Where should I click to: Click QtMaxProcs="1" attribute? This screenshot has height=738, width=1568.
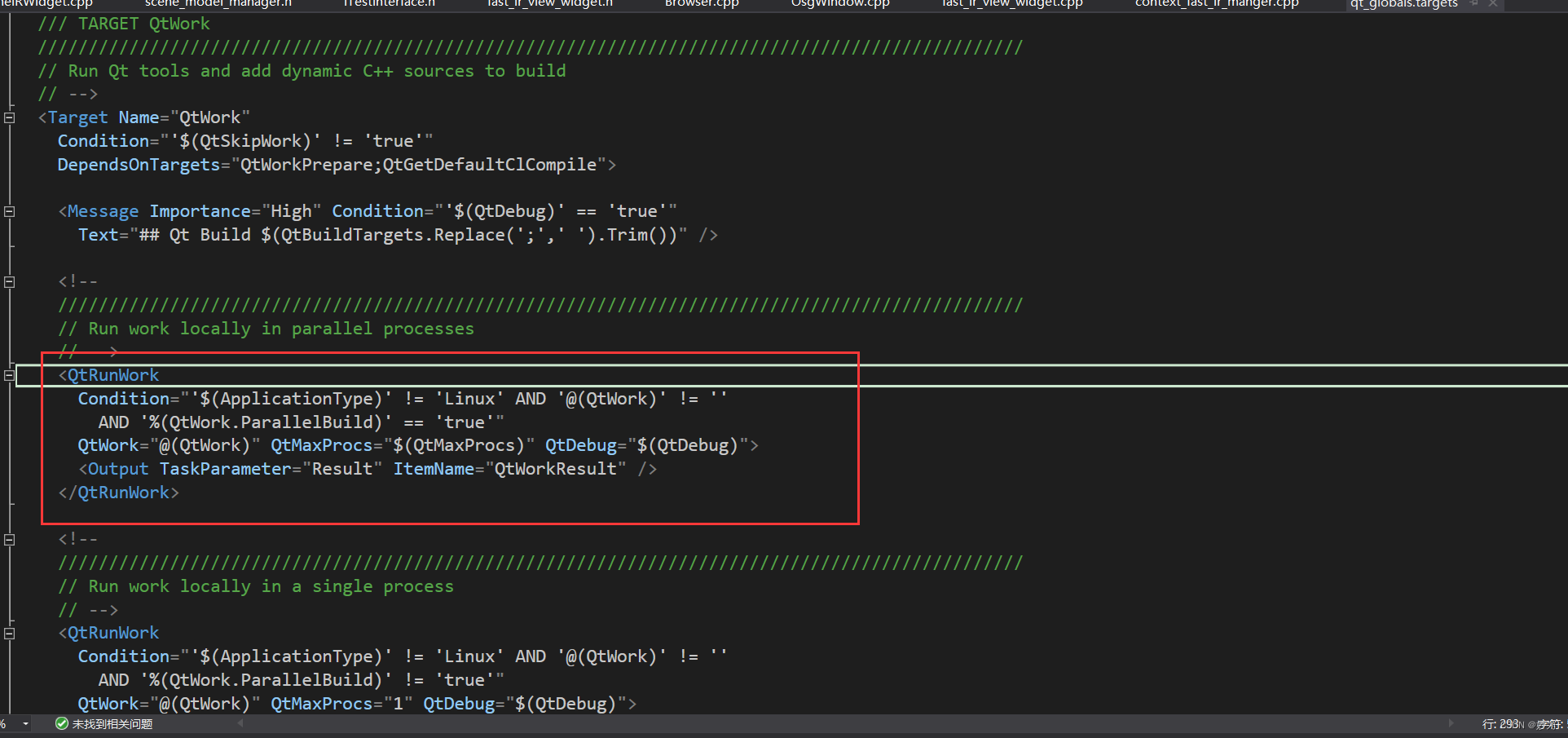coord(341,704)
